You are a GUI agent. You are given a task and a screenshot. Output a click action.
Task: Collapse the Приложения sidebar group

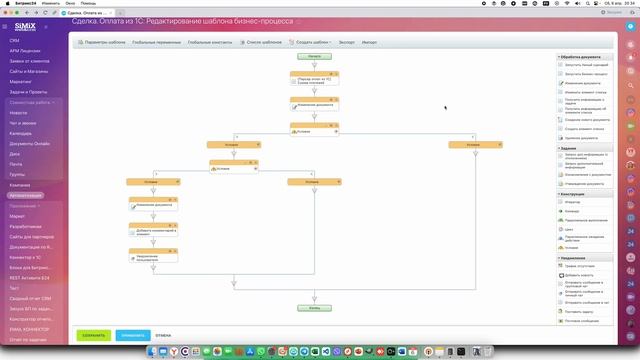tap(24, 206)
